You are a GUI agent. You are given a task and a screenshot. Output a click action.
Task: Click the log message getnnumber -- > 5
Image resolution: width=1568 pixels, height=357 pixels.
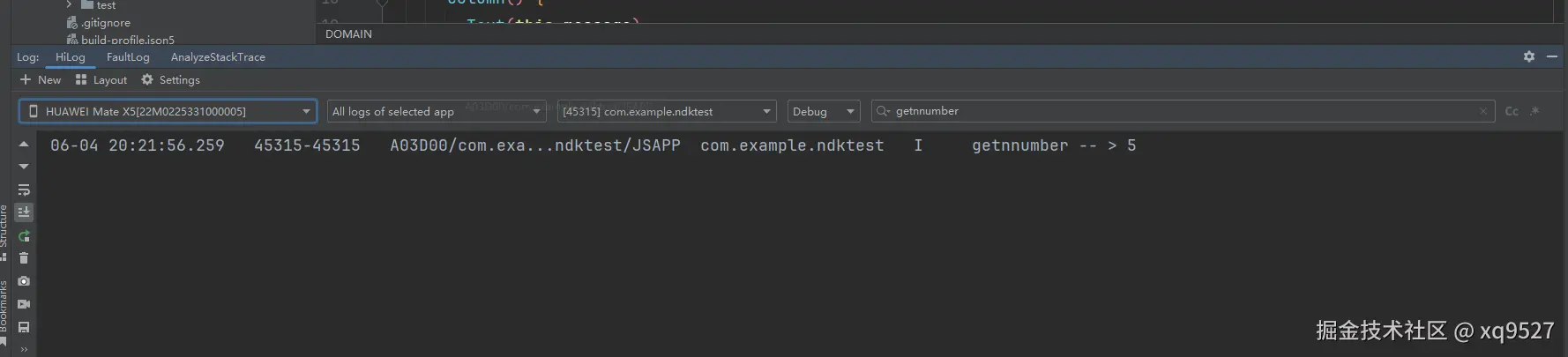[x=1054, y=145]
